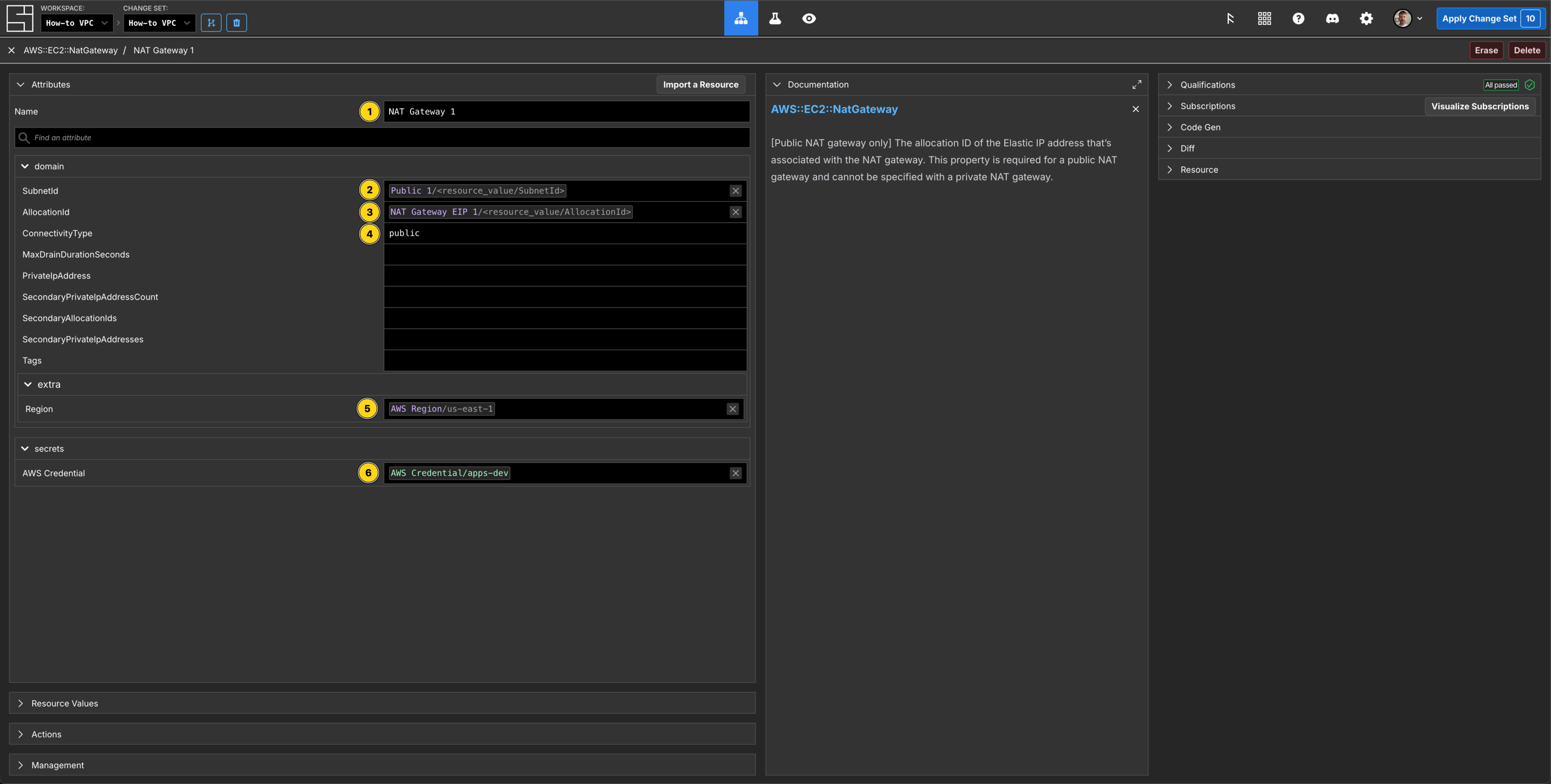Maximize the Documentation panel with expand icon

pyautogui.click(x=1136, y=84)
